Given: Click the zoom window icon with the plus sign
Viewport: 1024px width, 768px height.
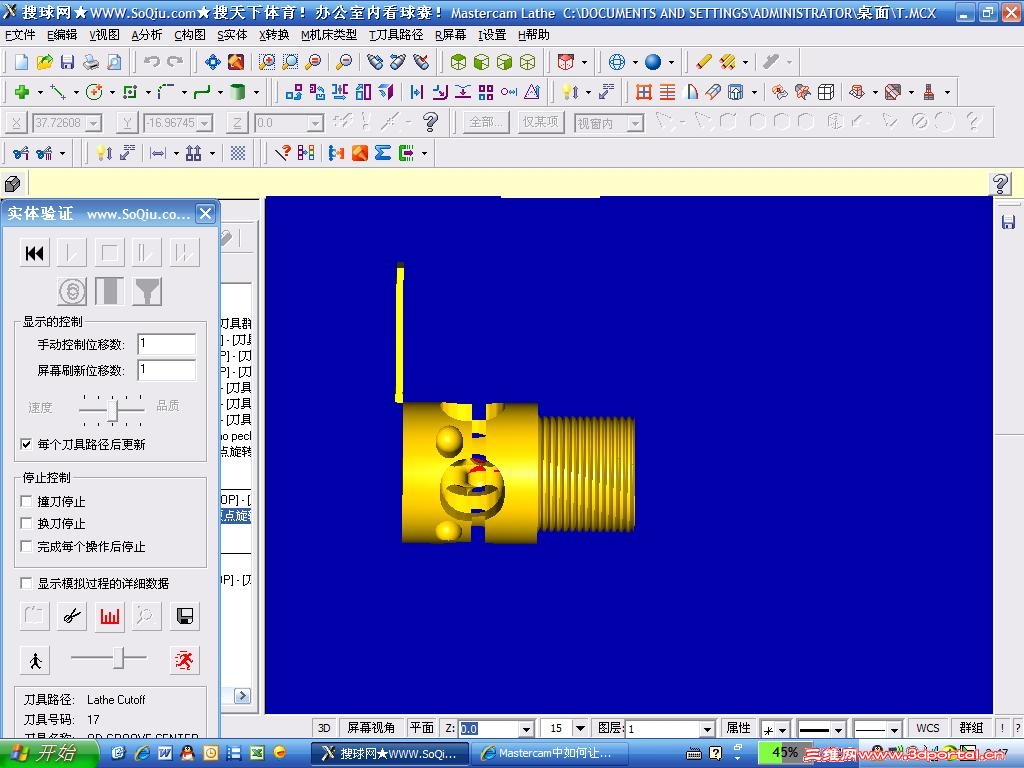Looking at the screenshot, I should pyautogui.click(x=266, y=62).
